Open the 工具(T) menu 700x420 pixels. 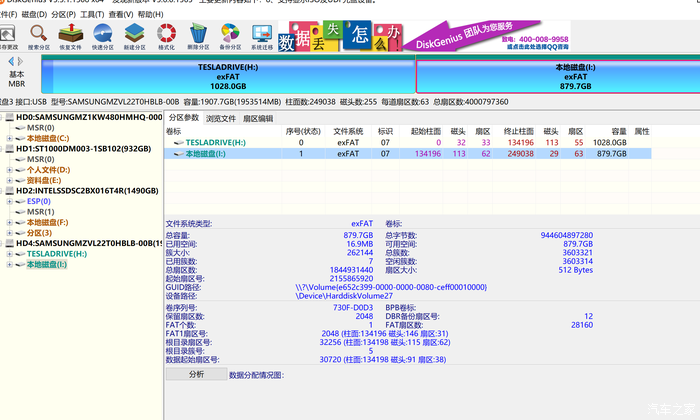coord(92,15)
